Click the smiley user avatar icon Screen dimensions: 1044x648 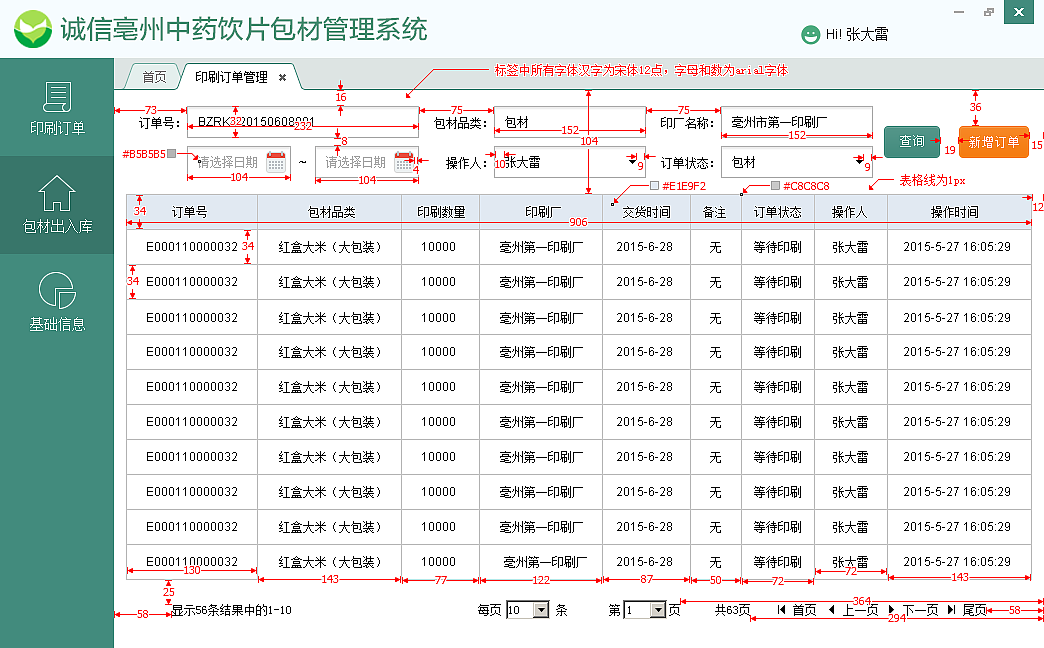[810, 35]
